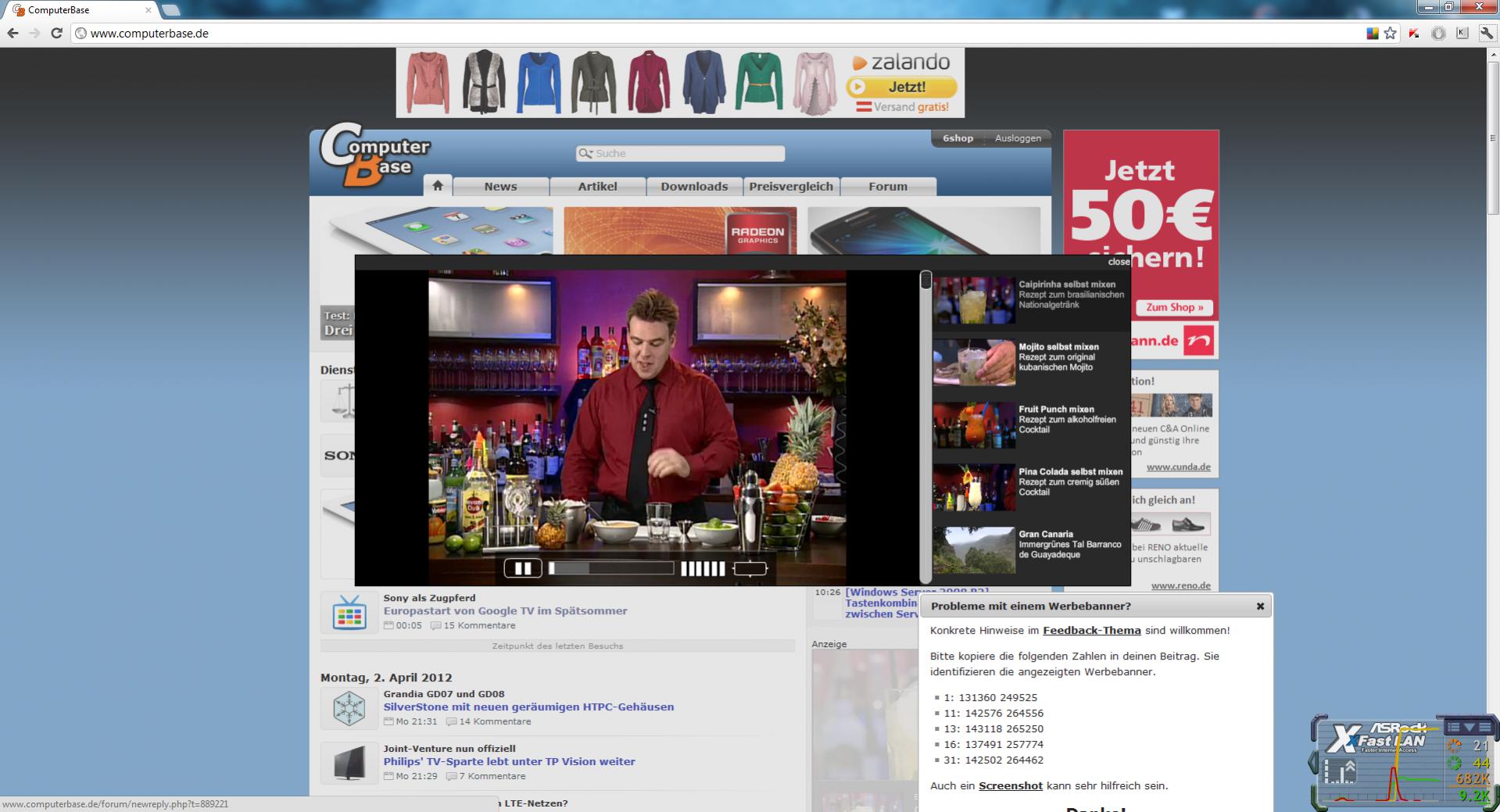Open the Artikel tab

tap(597, 186)
